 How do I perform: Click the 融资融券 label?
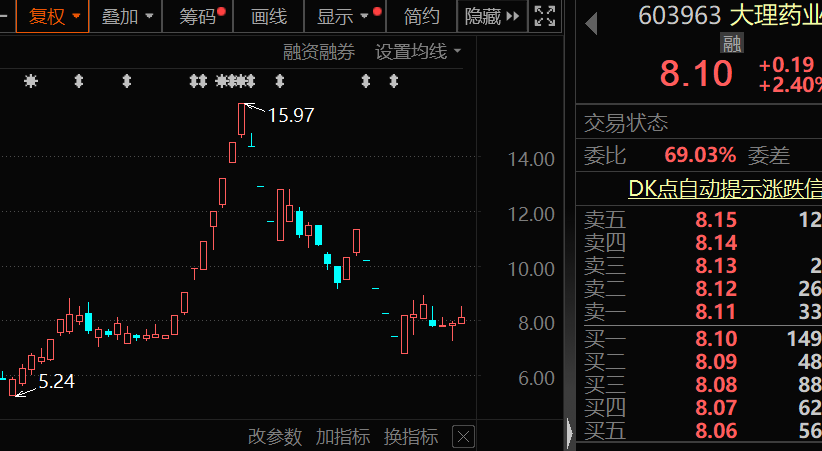coord(319,51)
